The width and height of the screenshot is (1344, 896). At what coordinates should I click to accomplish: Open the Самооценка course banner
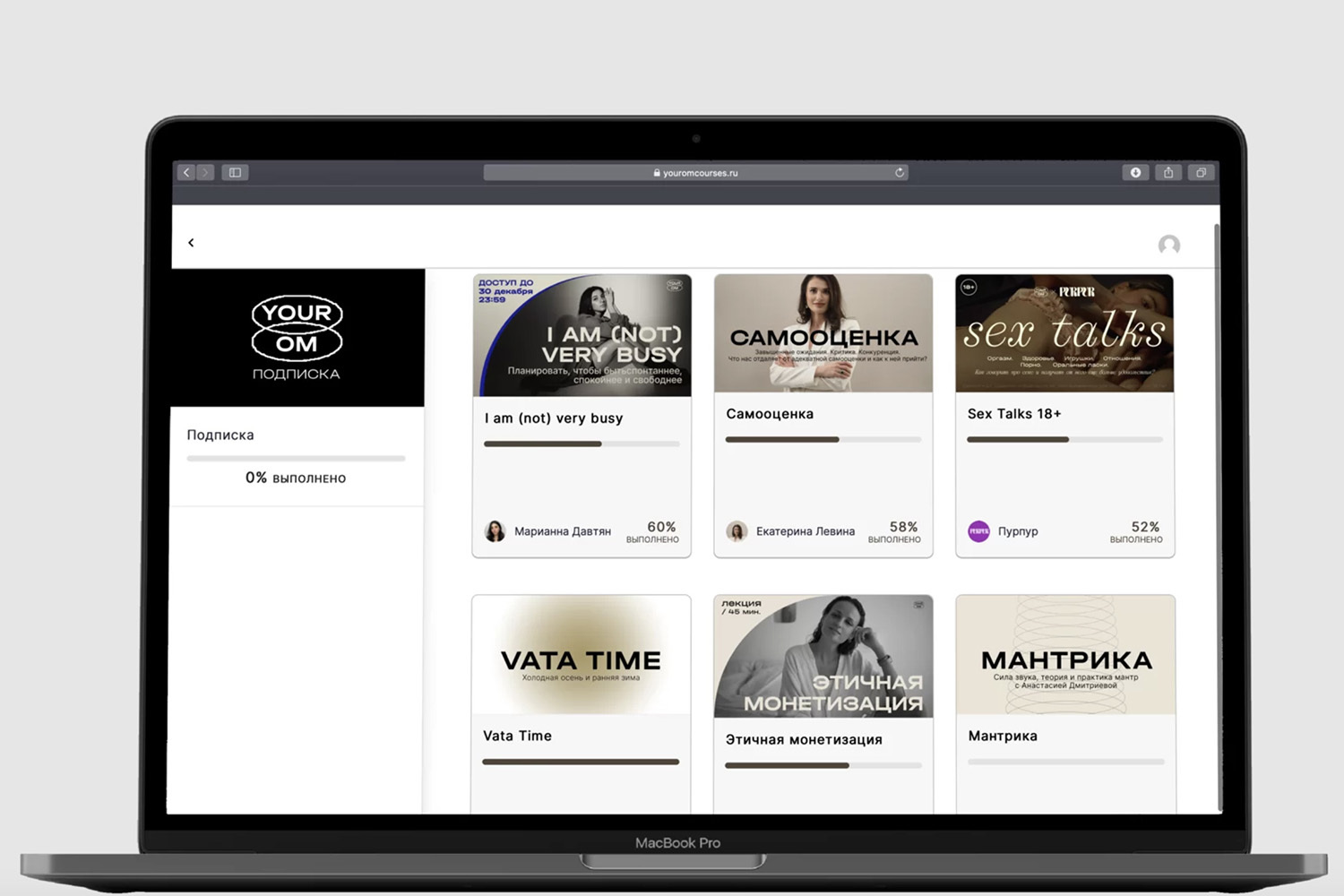click(823, 333)
